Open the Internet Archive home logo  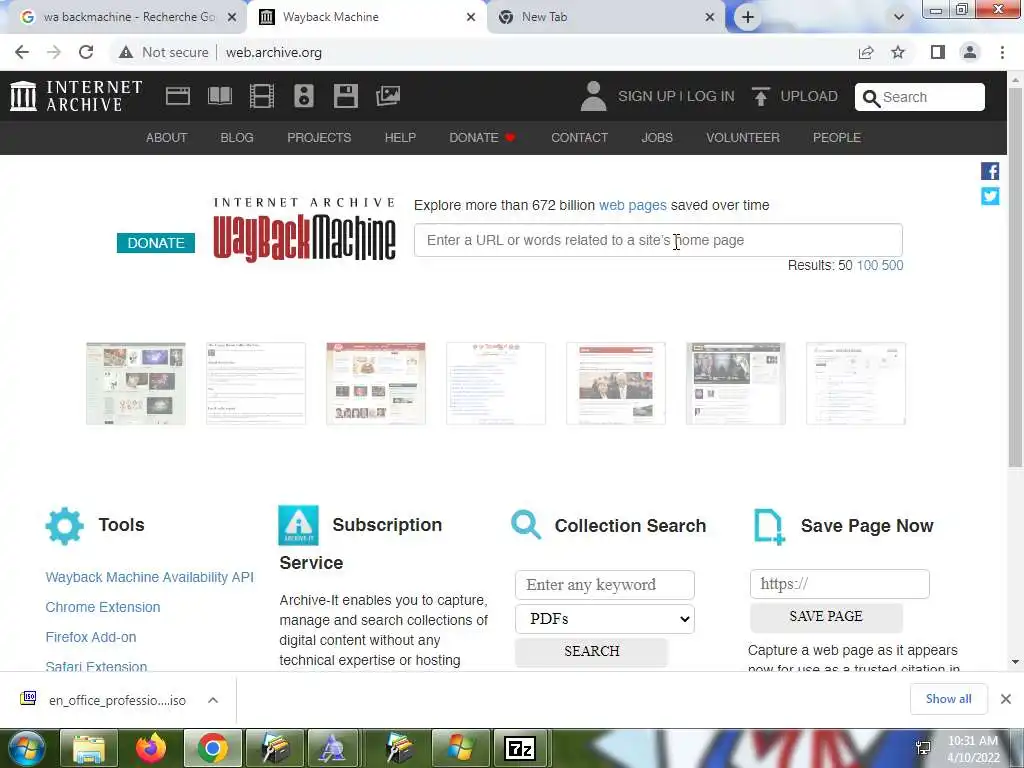point(76,96)
